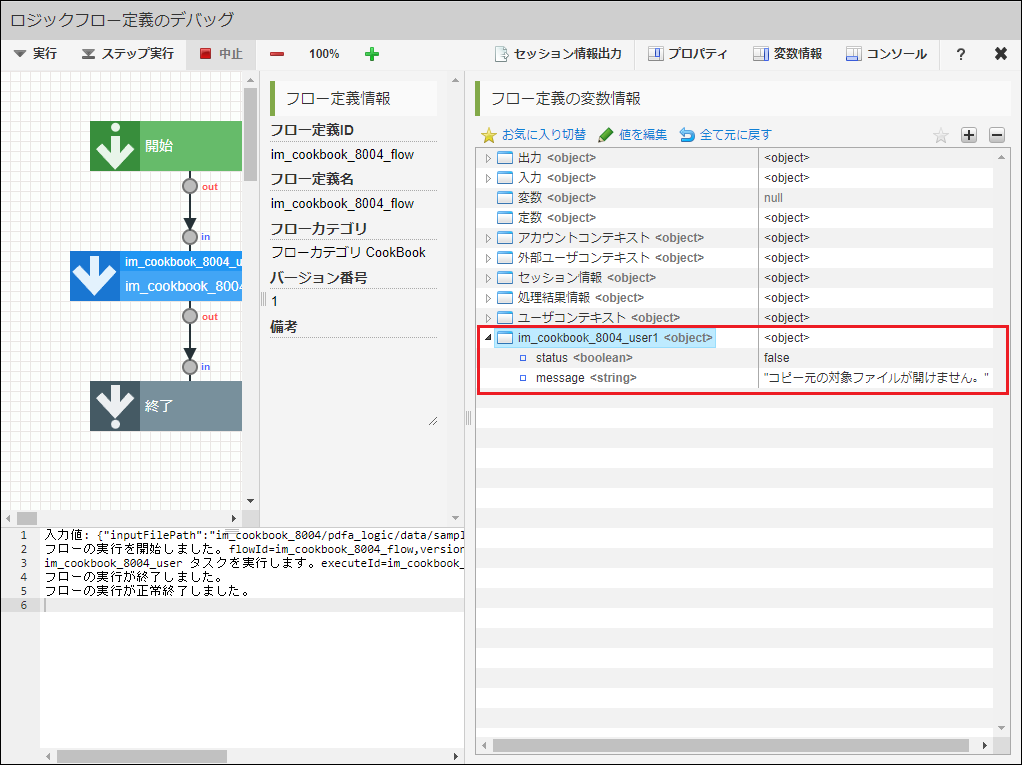The width and height of the screenshot is (1022, 765).
Task: Toggle the プロパティ panel
Action: coord(688,54)
